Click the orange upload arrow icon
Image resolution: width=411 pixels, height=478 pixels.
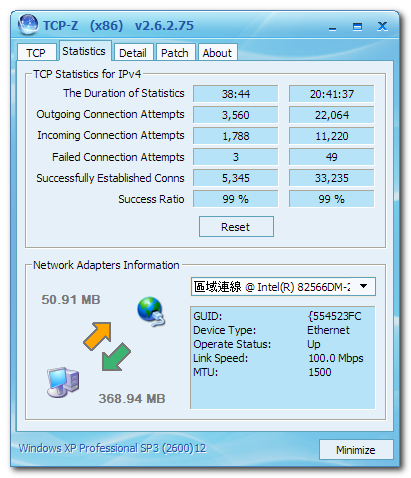[x=97, y=336]
